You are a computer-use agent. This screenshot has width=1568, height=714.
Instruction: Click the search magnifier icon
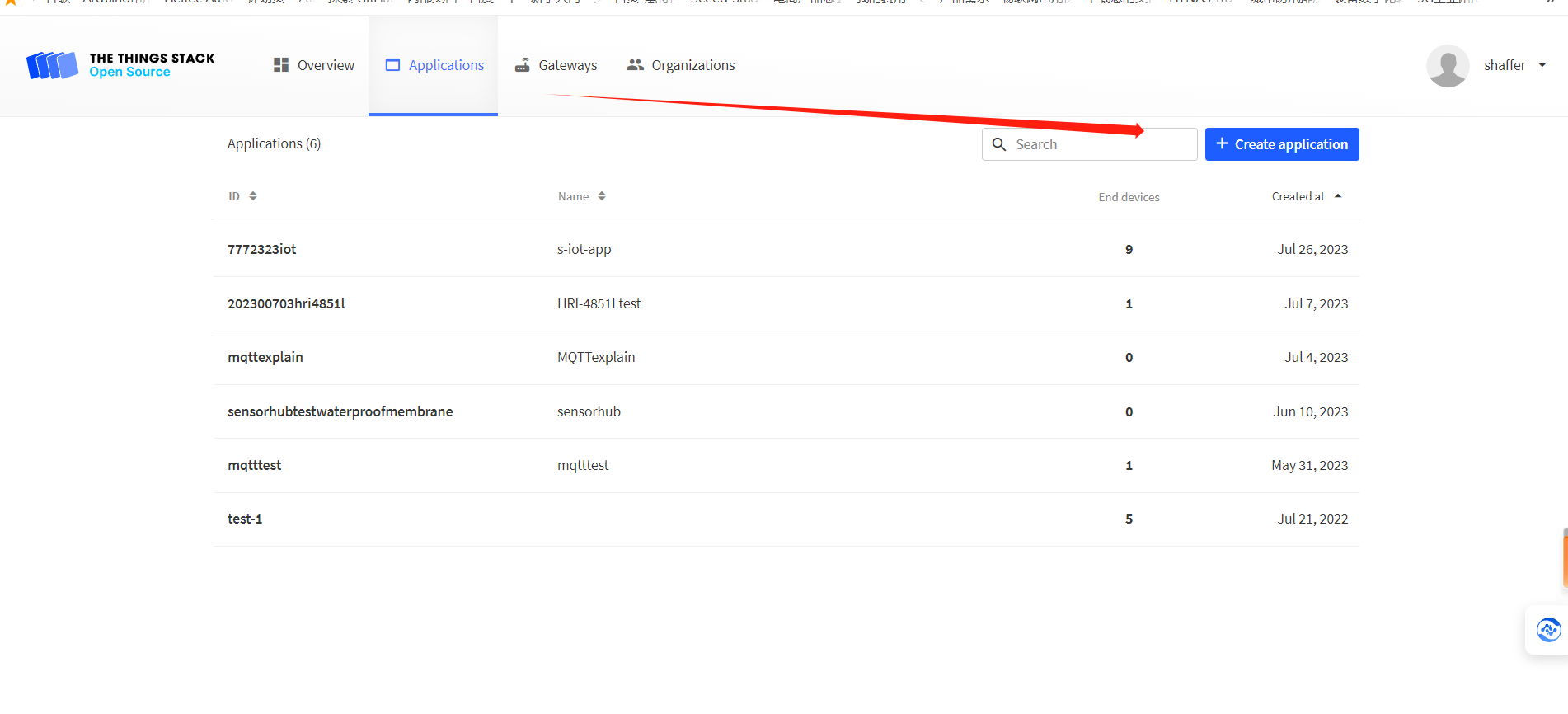click(x=999, y=144)
